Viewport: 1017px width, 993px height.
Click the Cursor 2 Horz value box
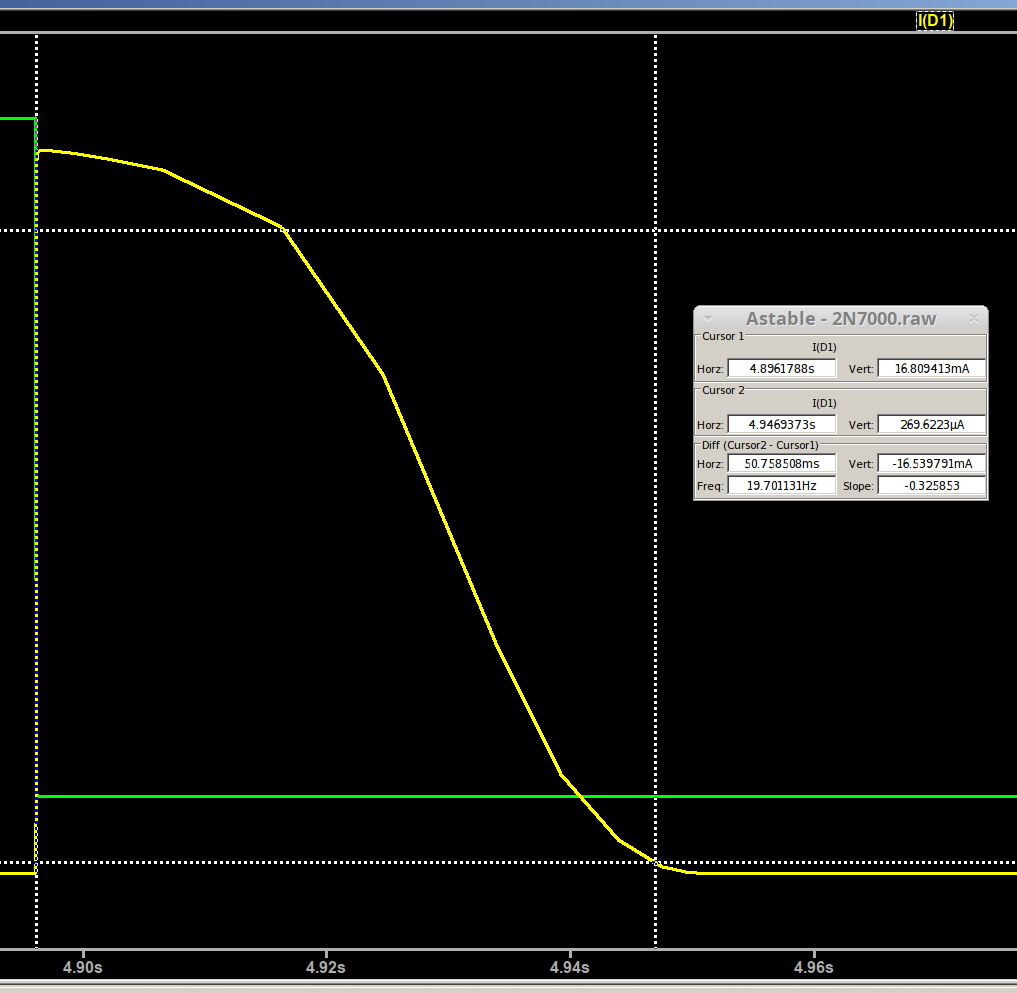781,424
